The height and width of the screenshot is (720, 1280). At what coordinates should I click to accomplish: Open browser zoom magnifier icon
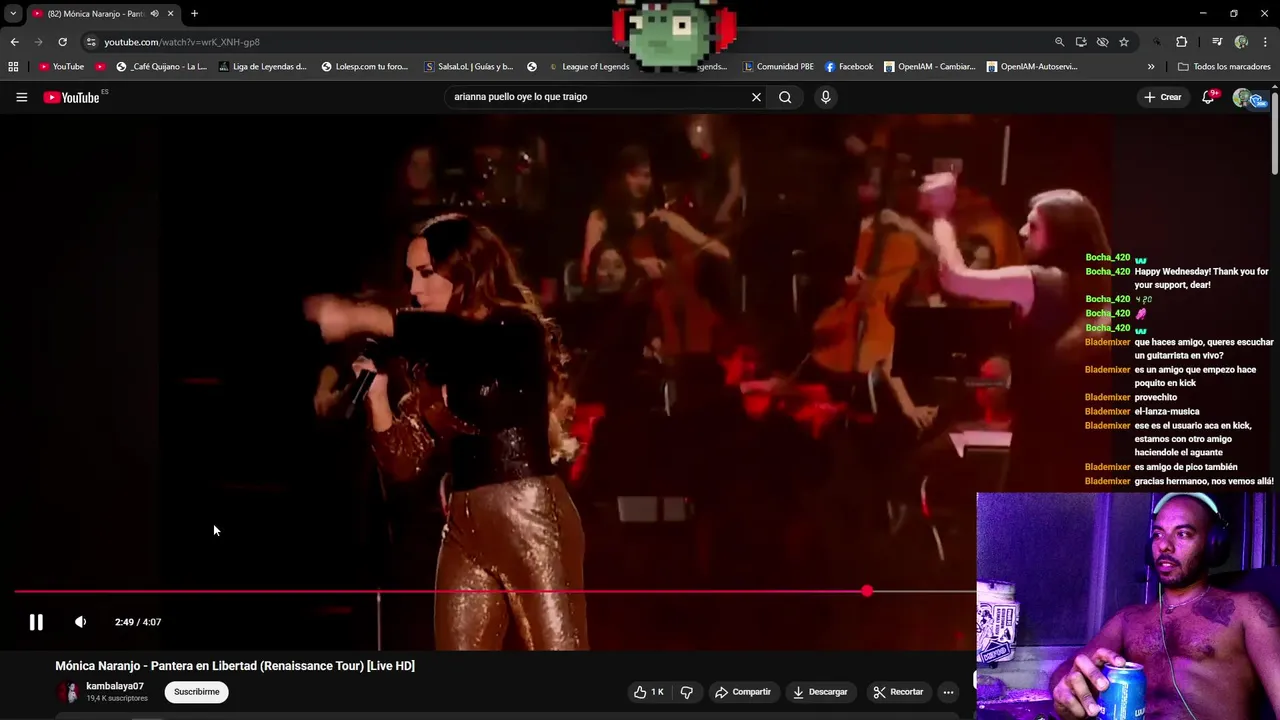[x=1059, y=42]
